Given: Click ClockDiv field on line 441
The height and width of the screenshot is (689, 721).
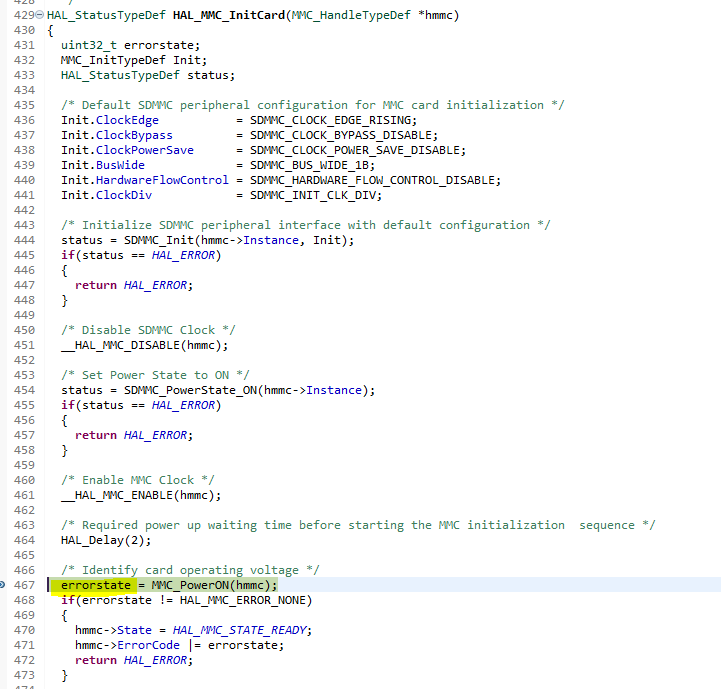Looking at the screenshot, I should (124, 195).
